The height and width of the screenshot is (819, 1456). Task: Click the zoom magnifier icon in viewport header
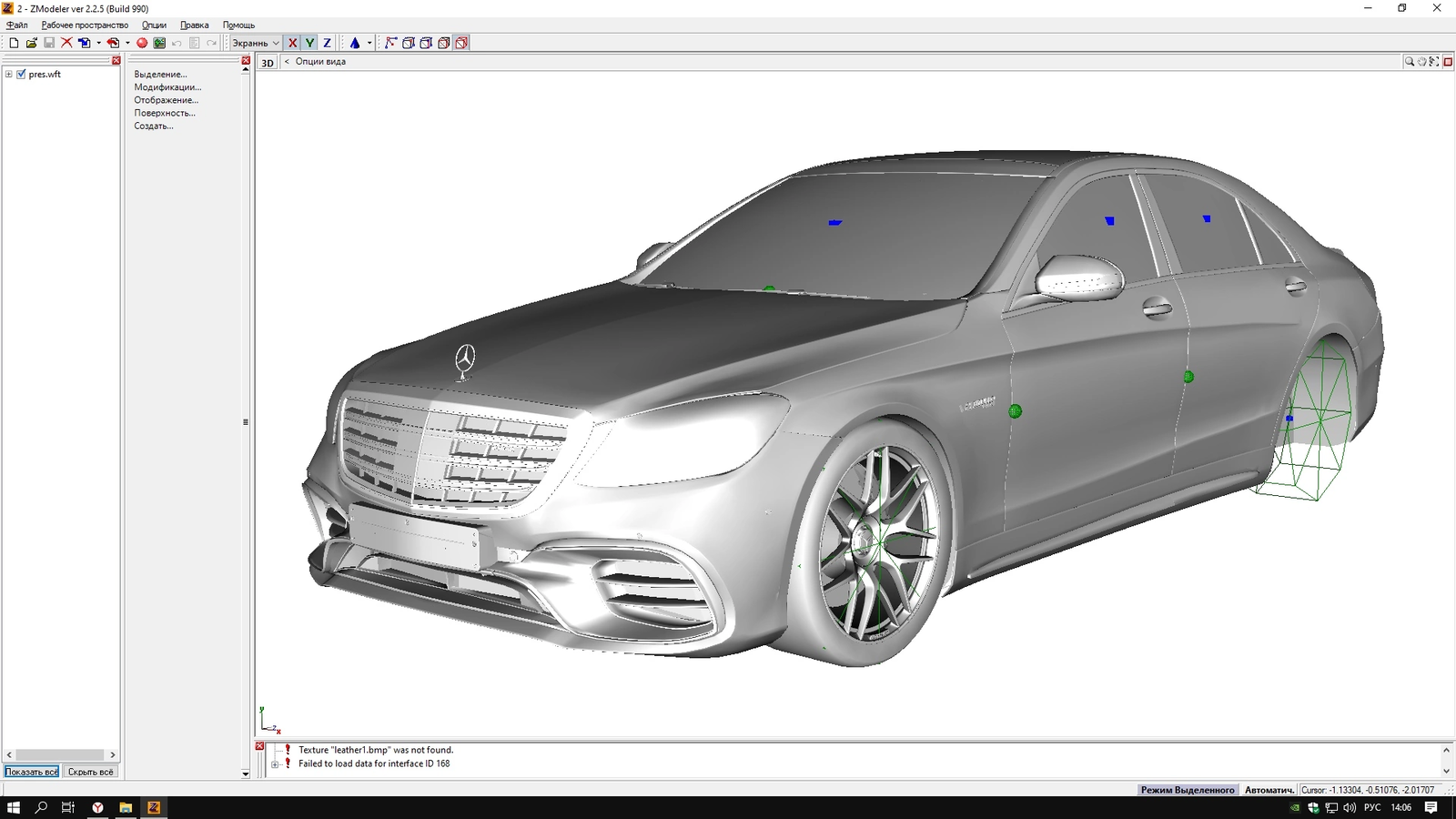pyautogui.click(x=1409, y=62)
